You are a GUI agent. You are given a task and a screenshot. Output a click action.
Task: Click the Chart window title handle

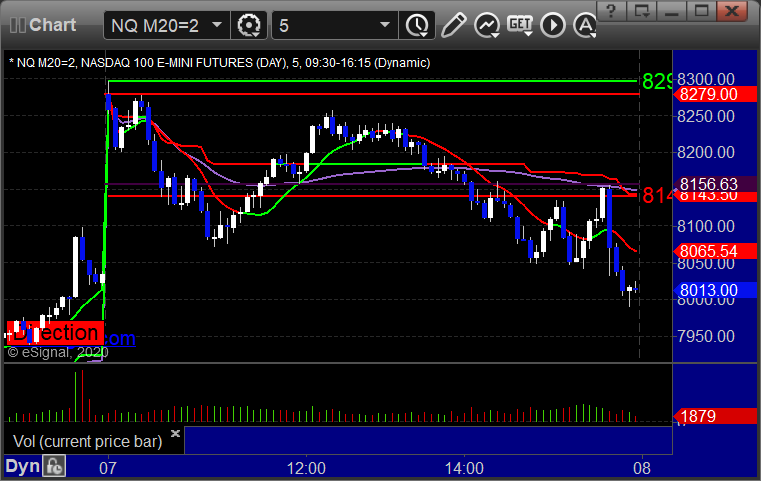pos(43,25)
